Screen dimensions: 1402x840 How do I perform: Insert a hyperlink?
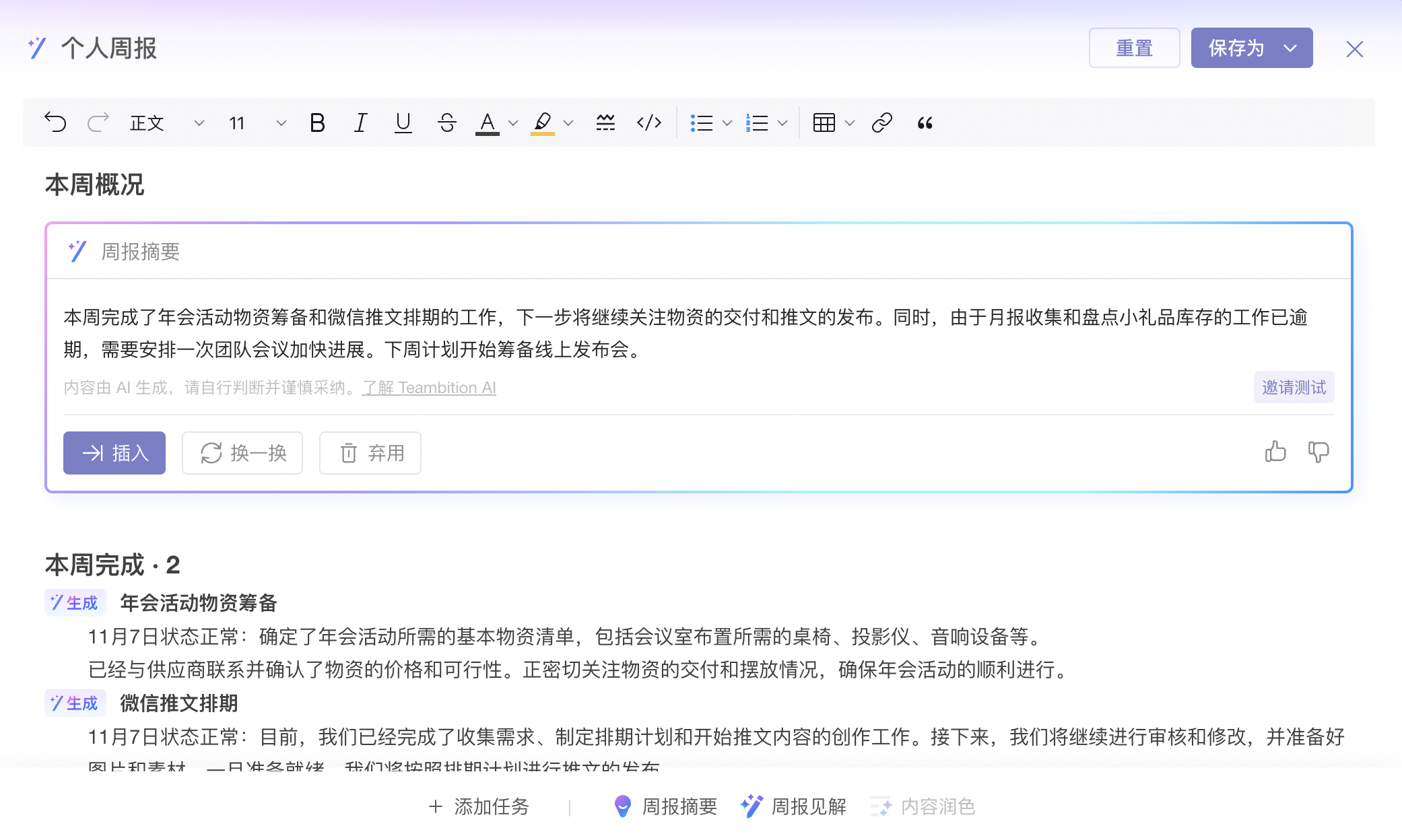(882, 123)
